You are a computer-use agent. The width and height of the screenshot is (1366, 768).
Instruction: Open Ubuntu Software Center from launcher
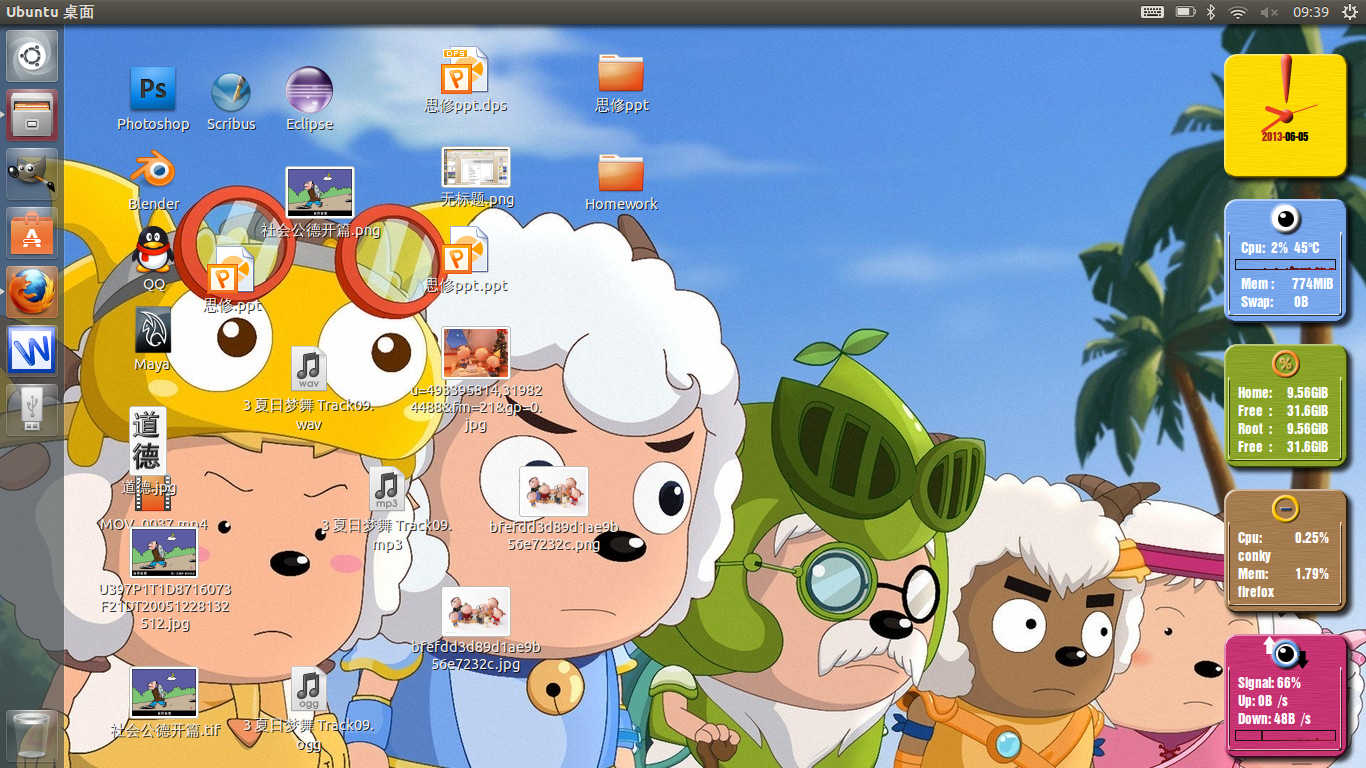click(x=32, y=233)
